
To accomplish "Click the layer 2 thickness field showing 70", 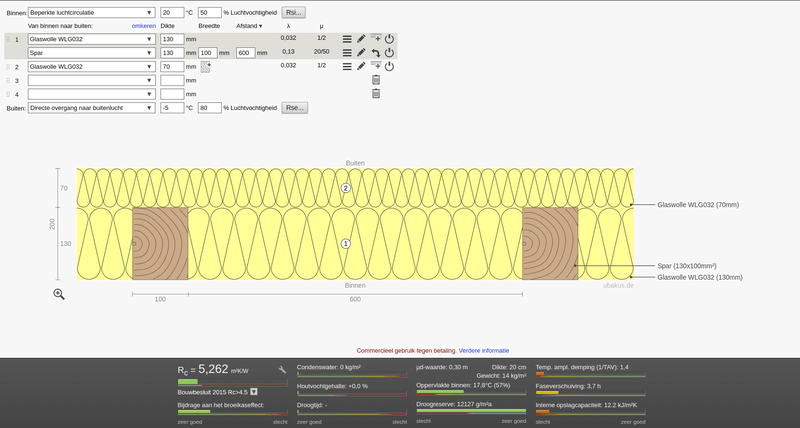I will (172, 66).
